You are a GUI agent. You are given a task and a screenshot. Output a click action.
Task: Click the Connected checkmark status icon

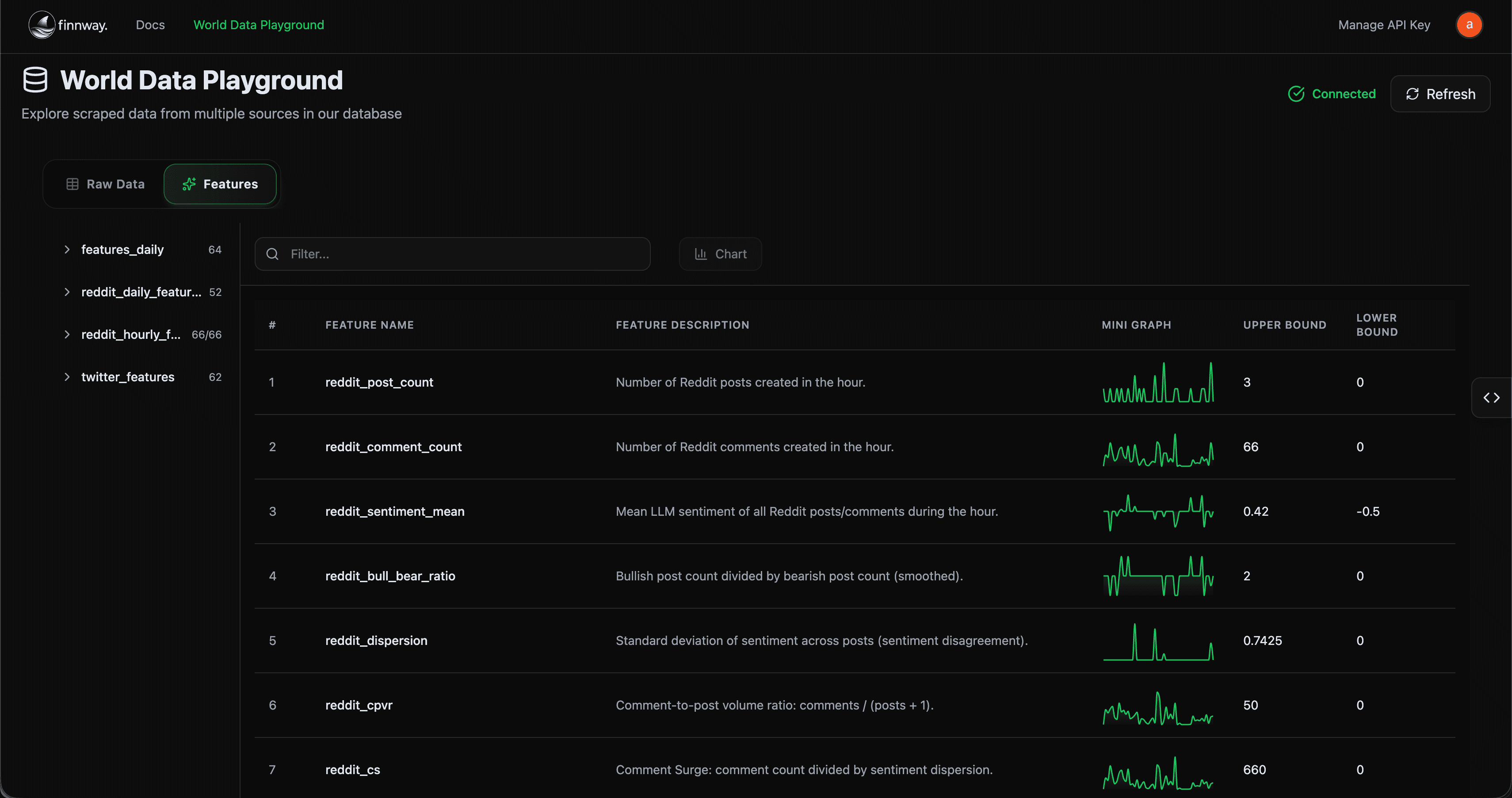point(1296,94)
